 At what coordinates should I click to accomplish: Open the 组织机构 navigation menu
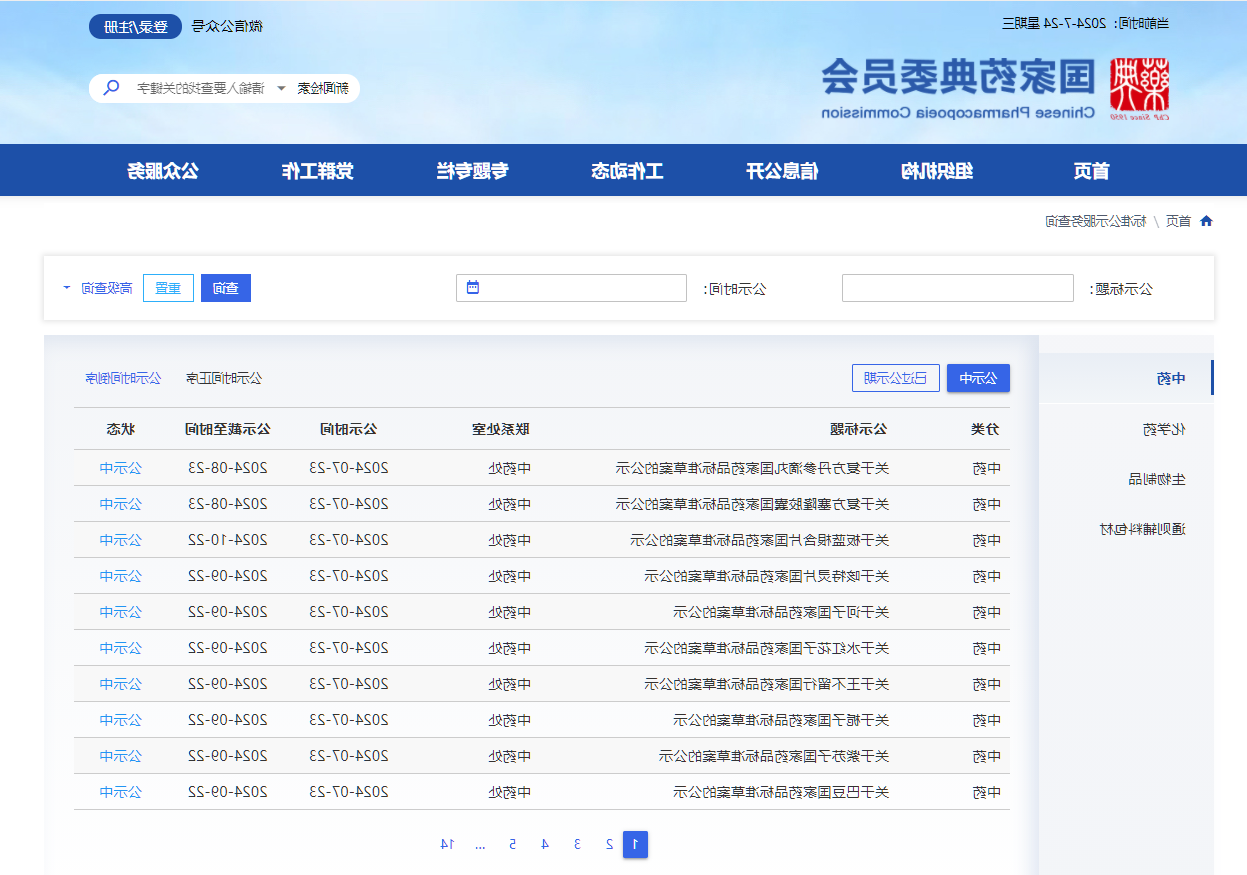tap(938, 170)
